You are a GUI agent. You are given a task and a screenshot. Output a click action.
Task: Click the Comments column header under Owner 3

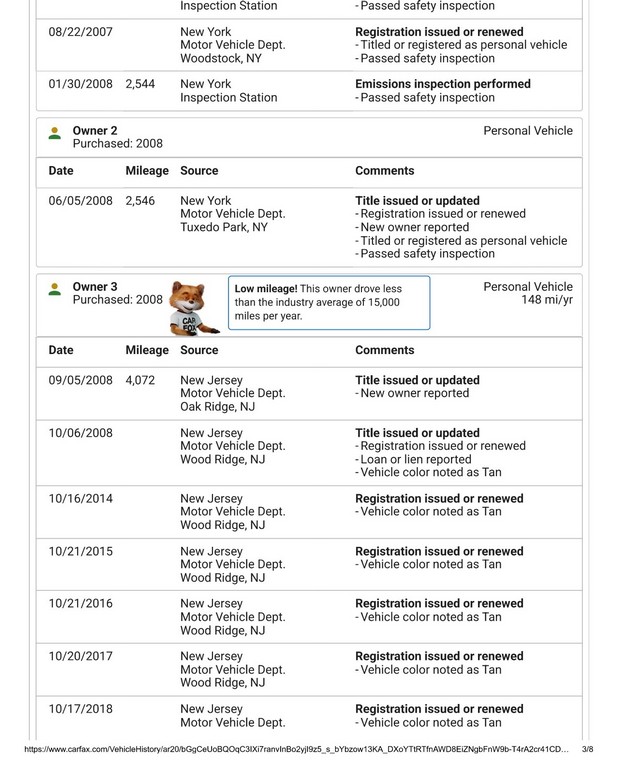384,351
